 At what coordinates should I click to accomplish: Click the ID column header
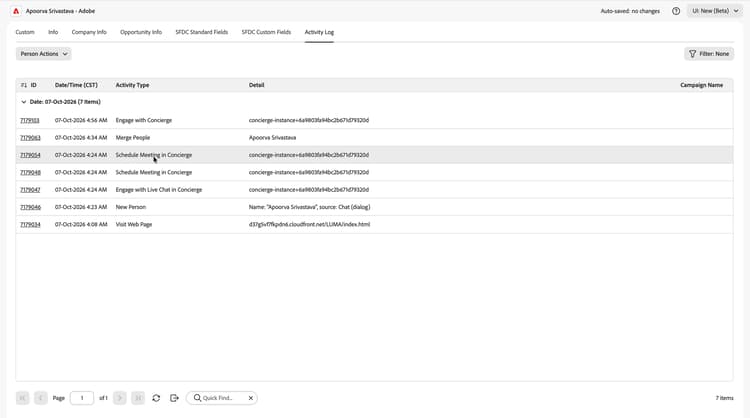tap(33, 85)
